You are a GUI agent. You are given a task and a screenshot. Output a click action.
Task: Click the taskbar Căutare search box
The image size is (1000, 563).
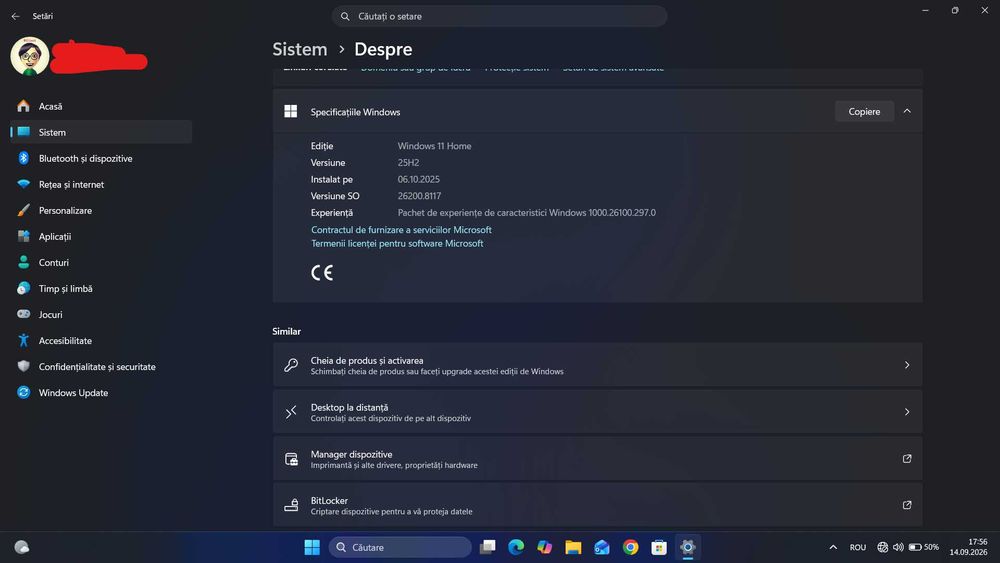400,547
